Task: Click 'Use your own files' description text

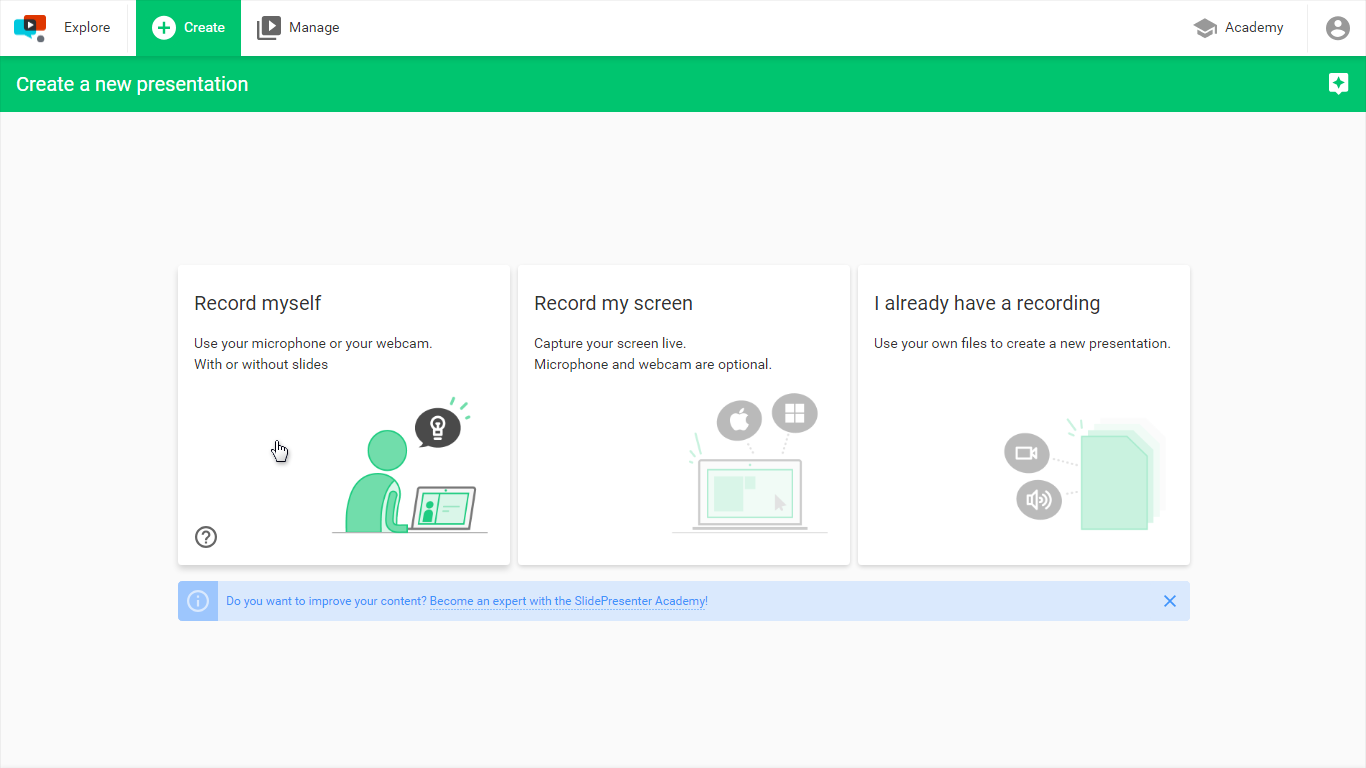Action: (1022, 343)
